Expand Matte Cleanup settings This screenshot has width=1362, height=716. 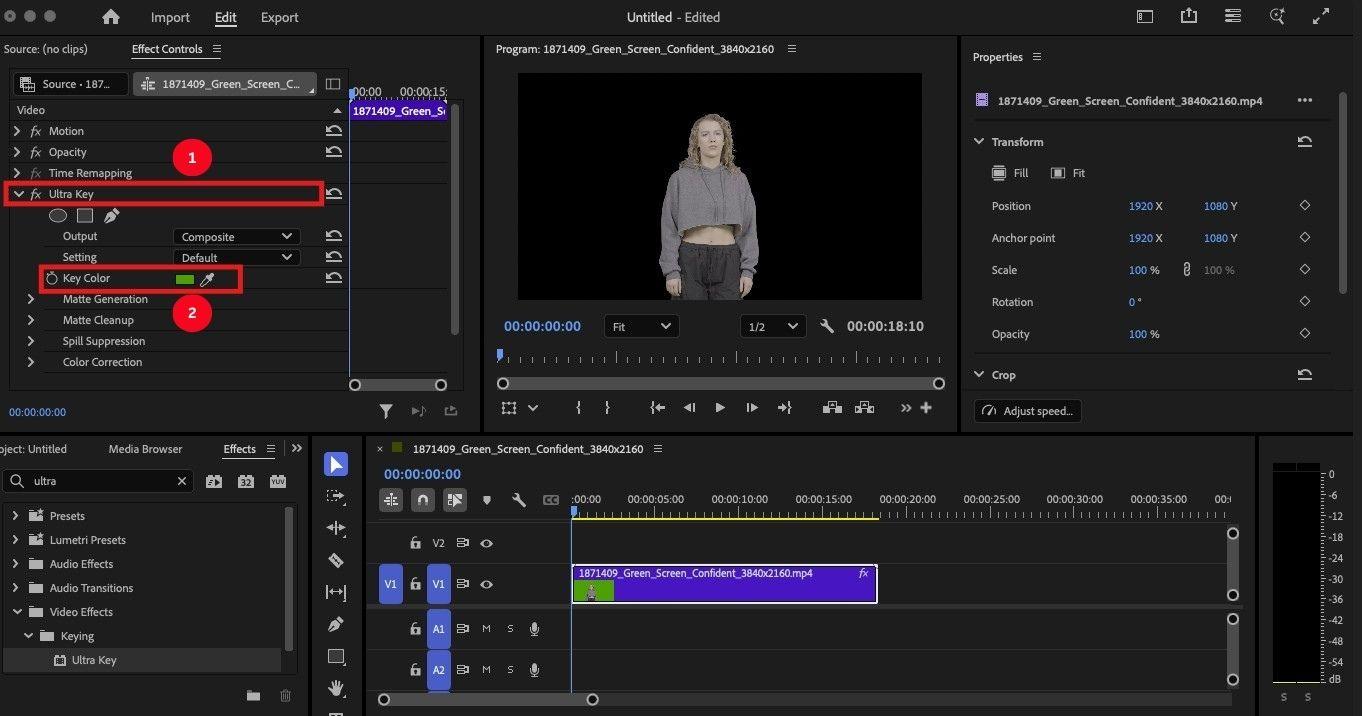click(x=31, y=320)
